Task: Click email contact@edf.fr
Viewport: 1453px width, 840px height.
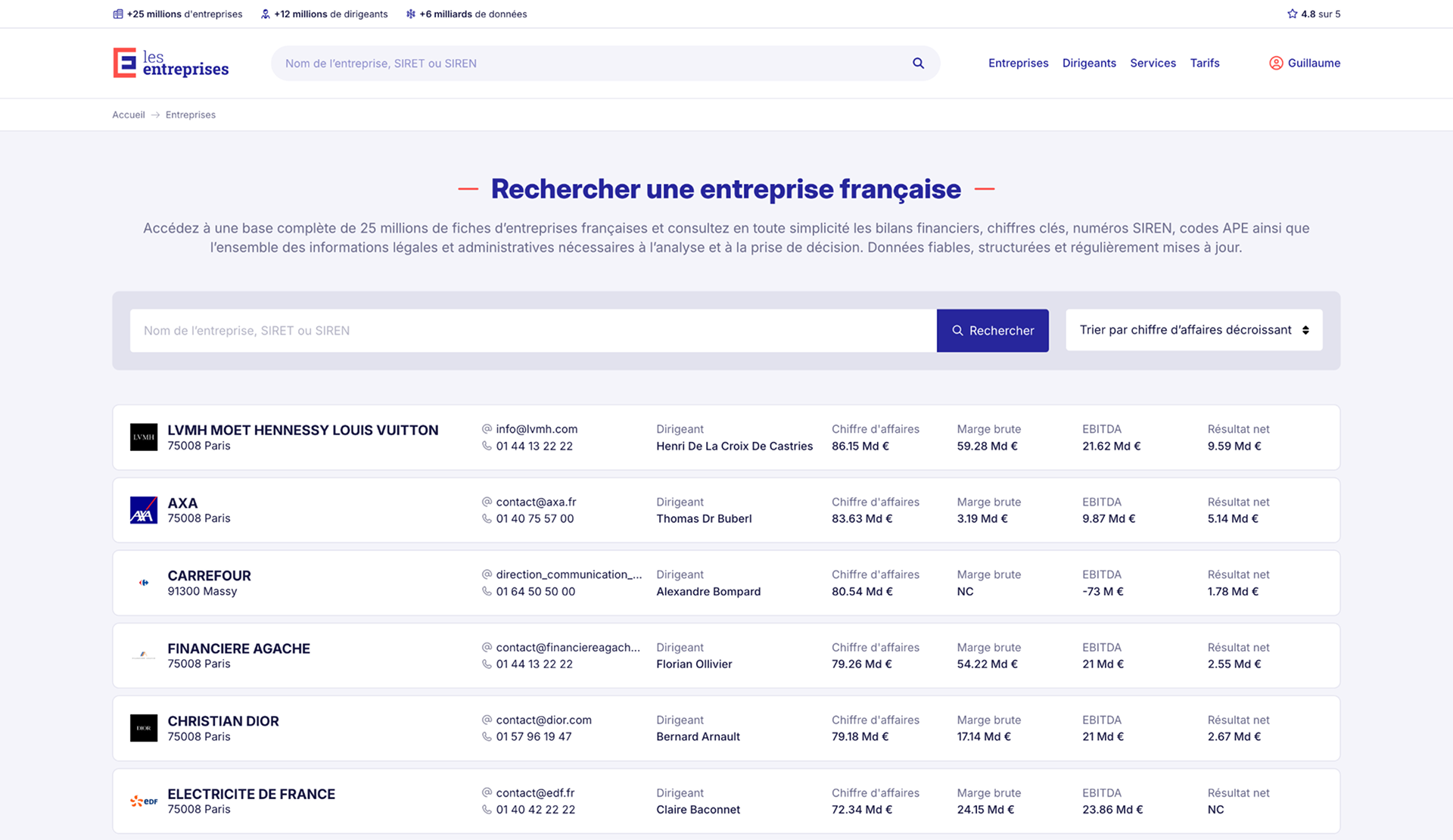Action: (x=535, y=793)
